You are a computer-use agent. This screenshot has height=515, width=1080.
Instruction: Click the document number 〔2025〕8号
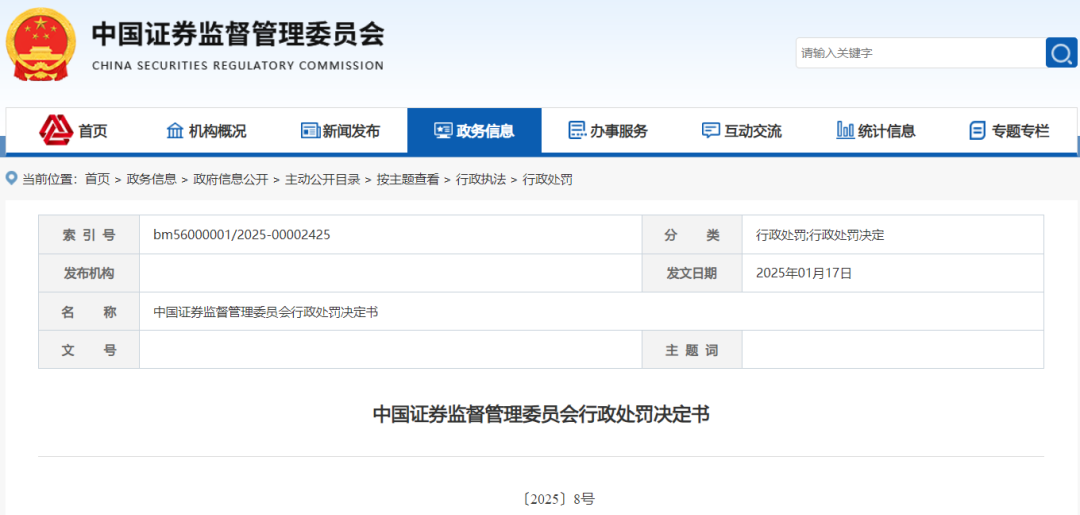pos(559,499)
